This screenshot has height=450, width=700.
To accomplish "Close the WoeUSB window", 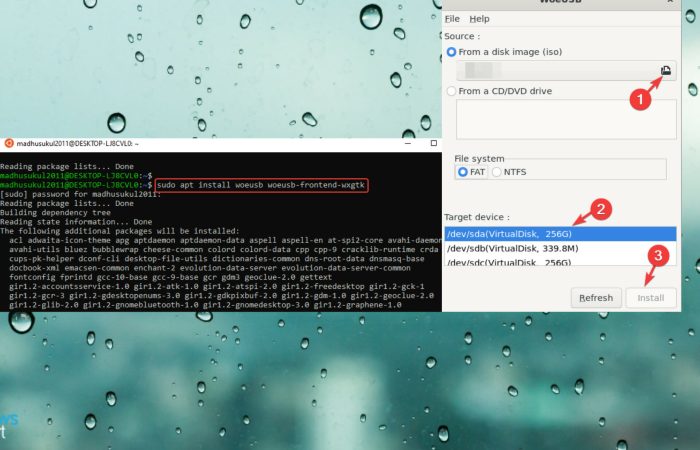I will [670, 2].
